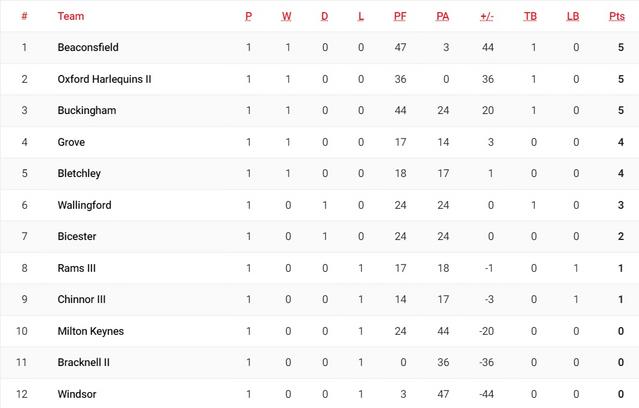Image resolution: width=639 pixels, height=408 pixels.
Task: Sort by D (draws) column header
Action: pos(324,16)
